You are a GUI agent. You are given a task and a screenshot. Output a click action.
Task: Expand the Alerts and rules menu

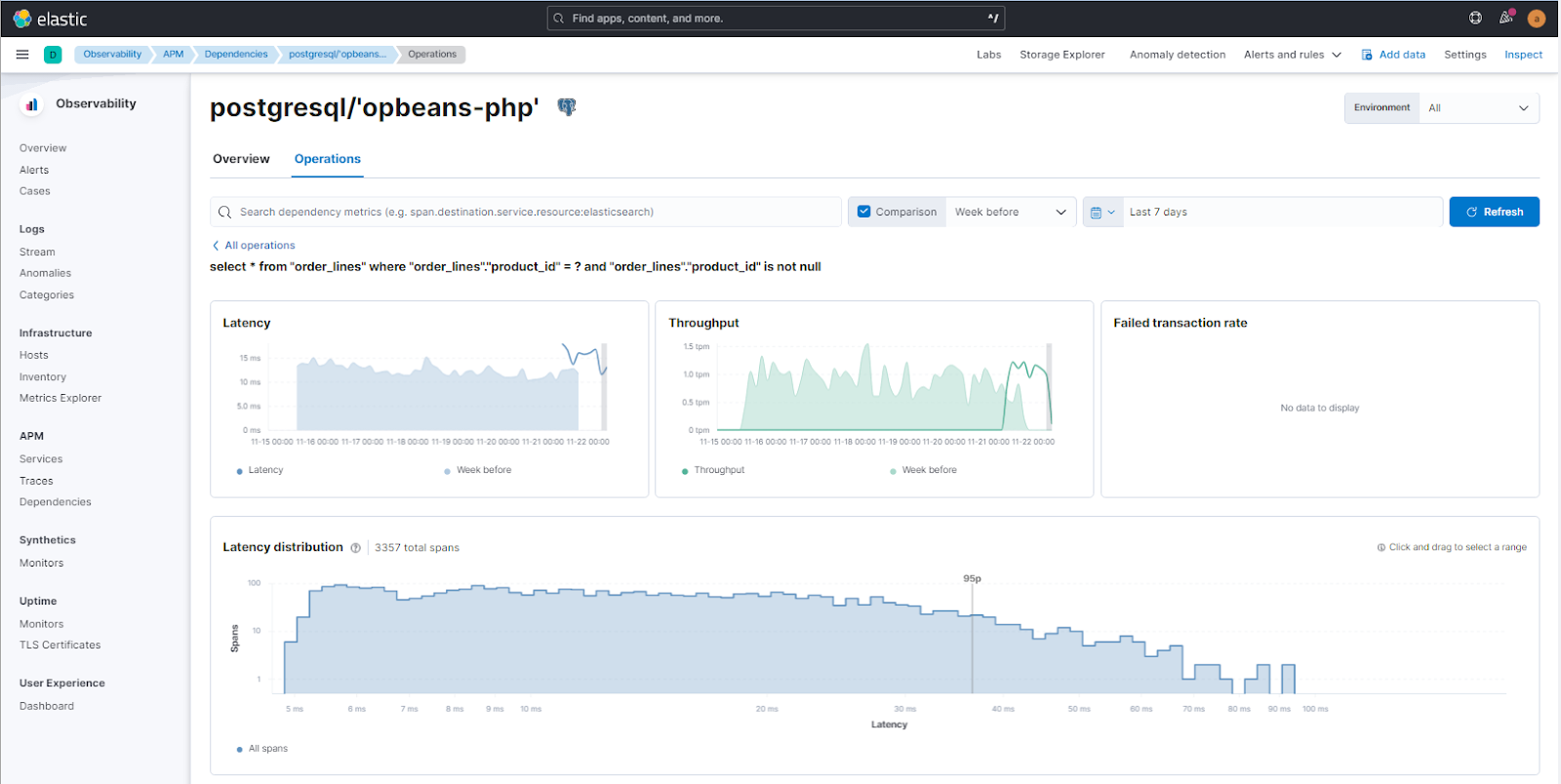(1292, 55)
